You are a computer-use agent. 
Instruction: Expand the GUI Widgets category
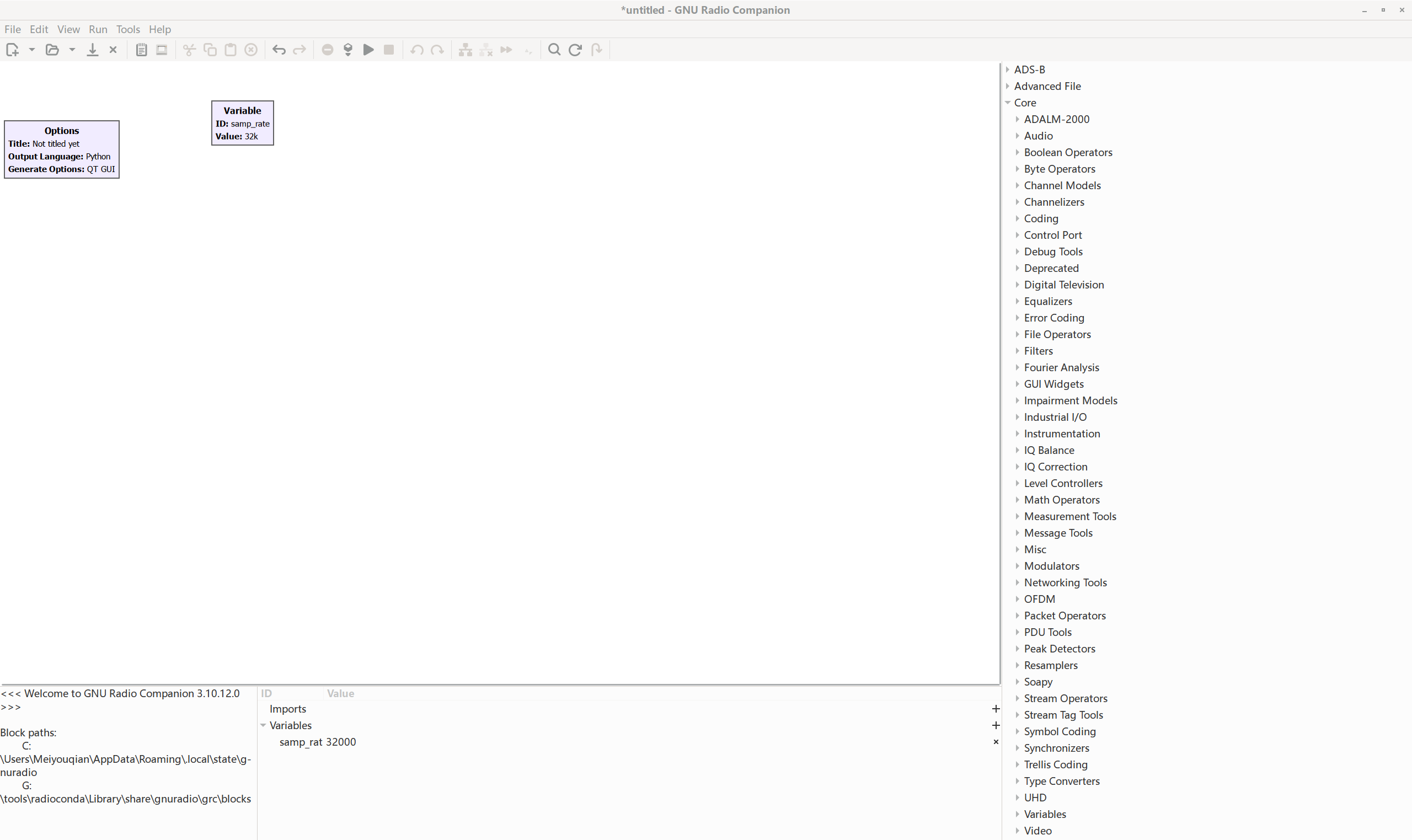1017,384
